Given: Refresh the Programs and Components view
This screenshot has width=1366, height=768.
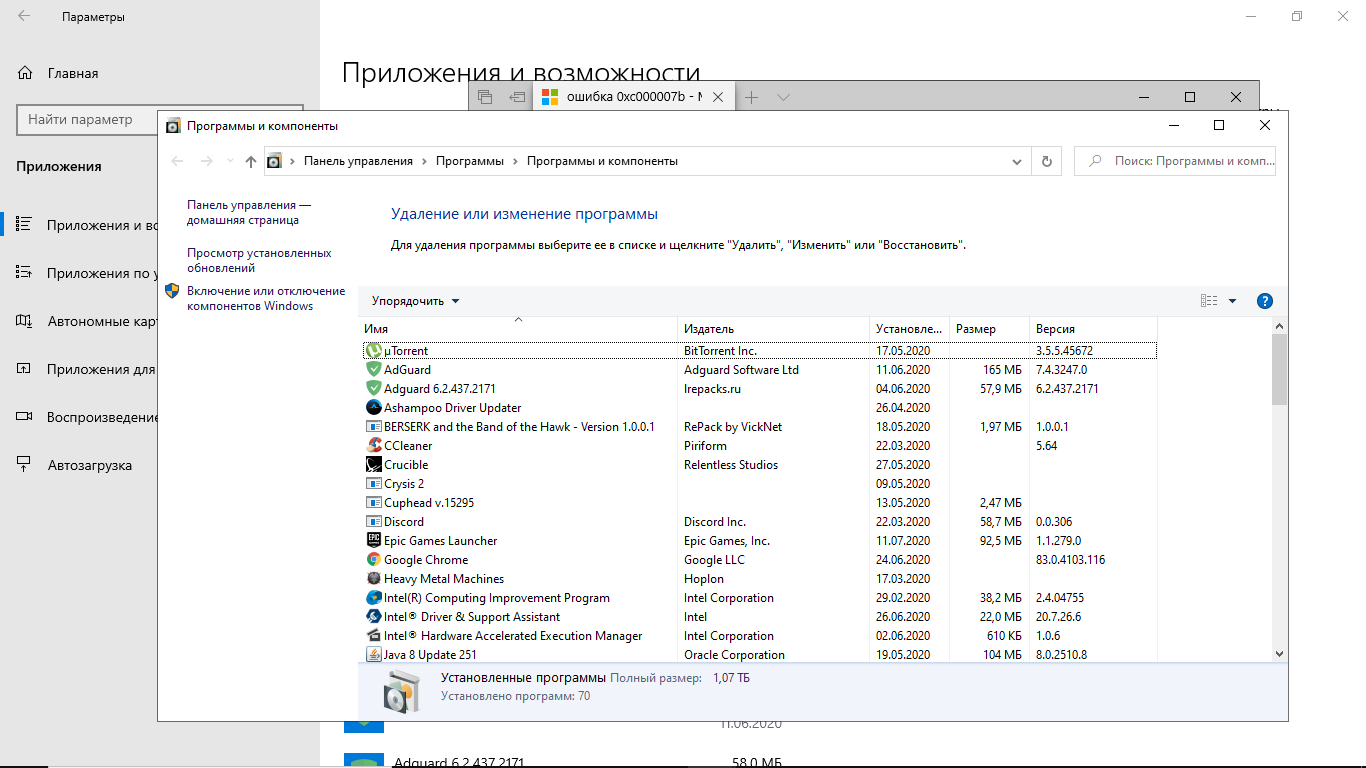Looking at the screenshot, I should [x=1047, y=161].
